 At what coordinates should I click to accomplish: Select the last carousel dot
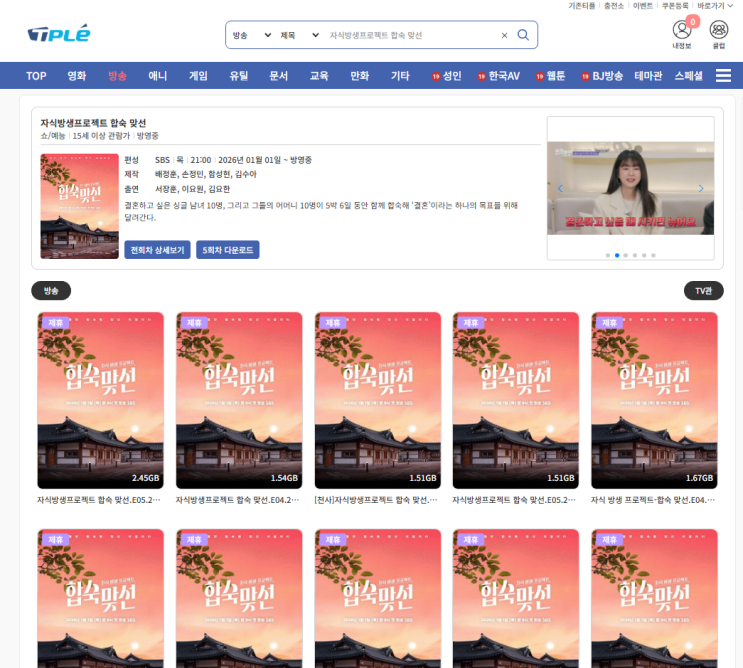coord(653,255)
